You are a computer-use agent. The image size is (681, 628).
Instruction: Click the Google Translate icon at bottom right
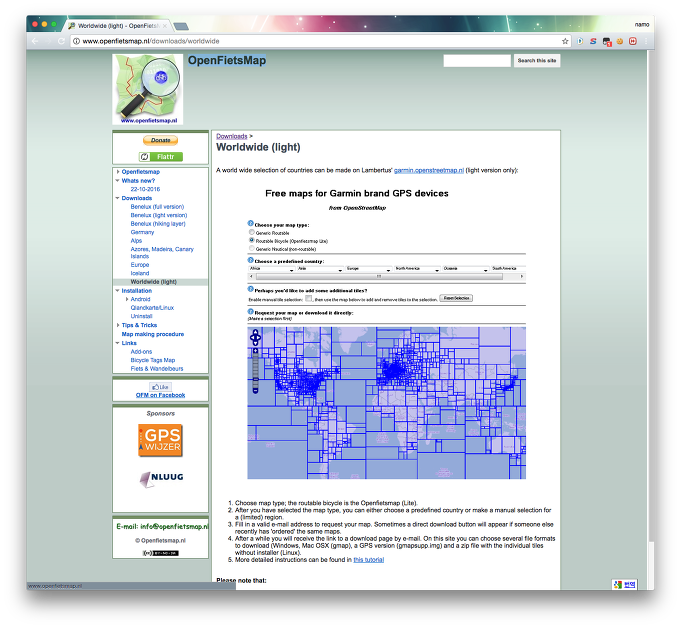625,585
